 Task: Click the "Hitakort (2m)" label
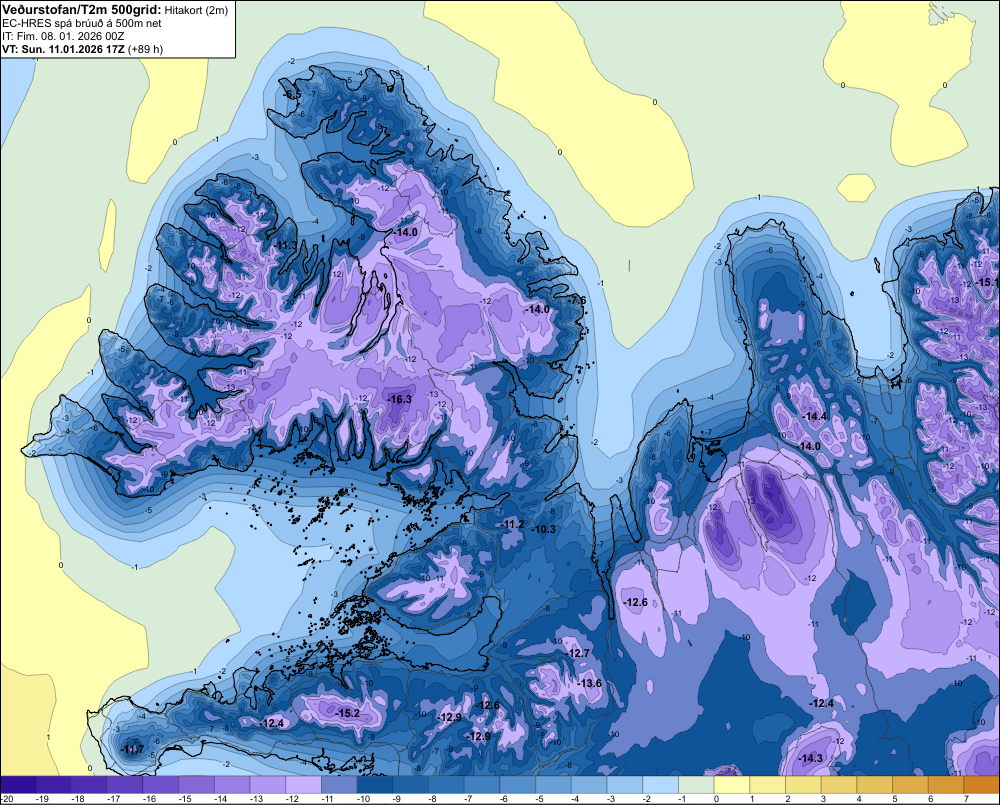pos(196,10)
